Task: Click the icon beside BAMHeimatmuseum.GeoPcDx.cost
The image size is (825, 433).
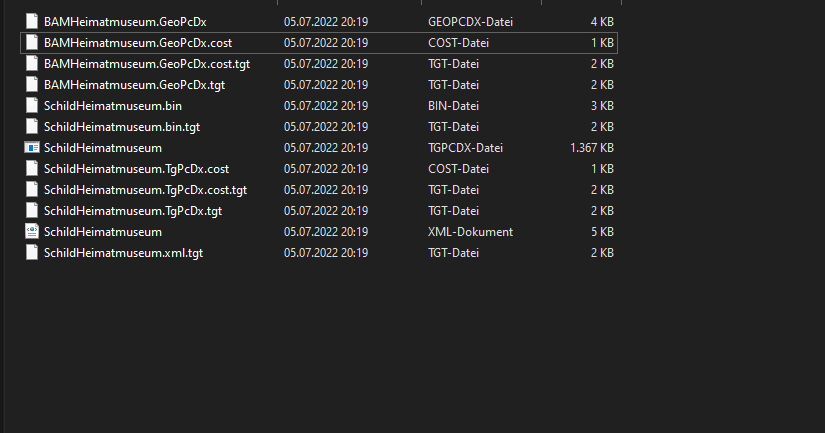Action: [32, 43]
